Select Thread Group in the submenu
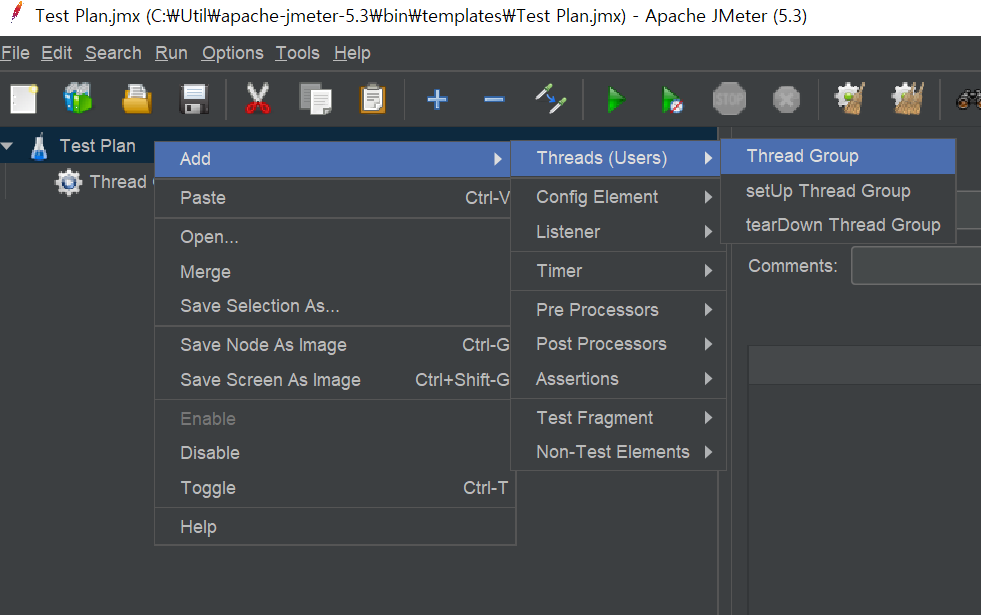The height and width of the screenshot is (615, 981). 838,156
